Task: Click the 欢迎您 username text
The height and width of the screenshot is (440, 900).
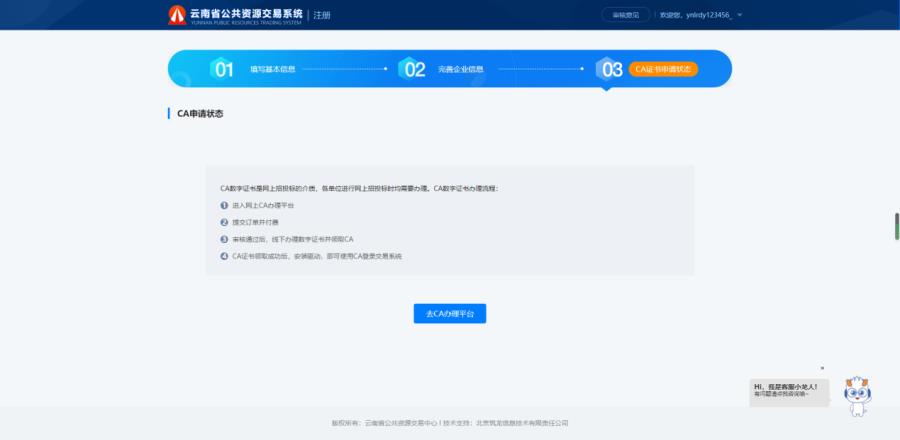Action: coord(696,15)
